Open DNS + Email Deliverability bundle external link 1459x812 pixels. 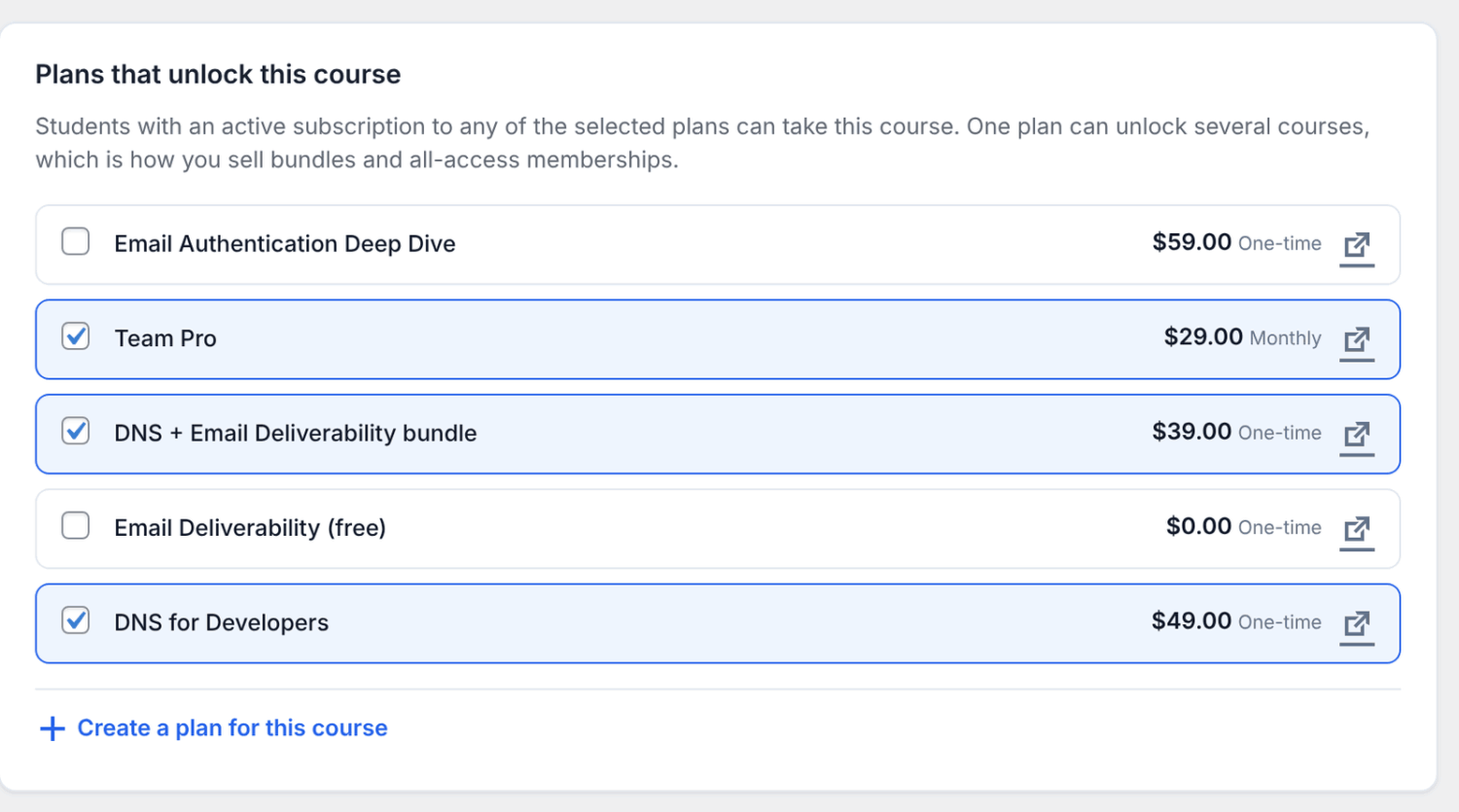[x=1357, y=437]
